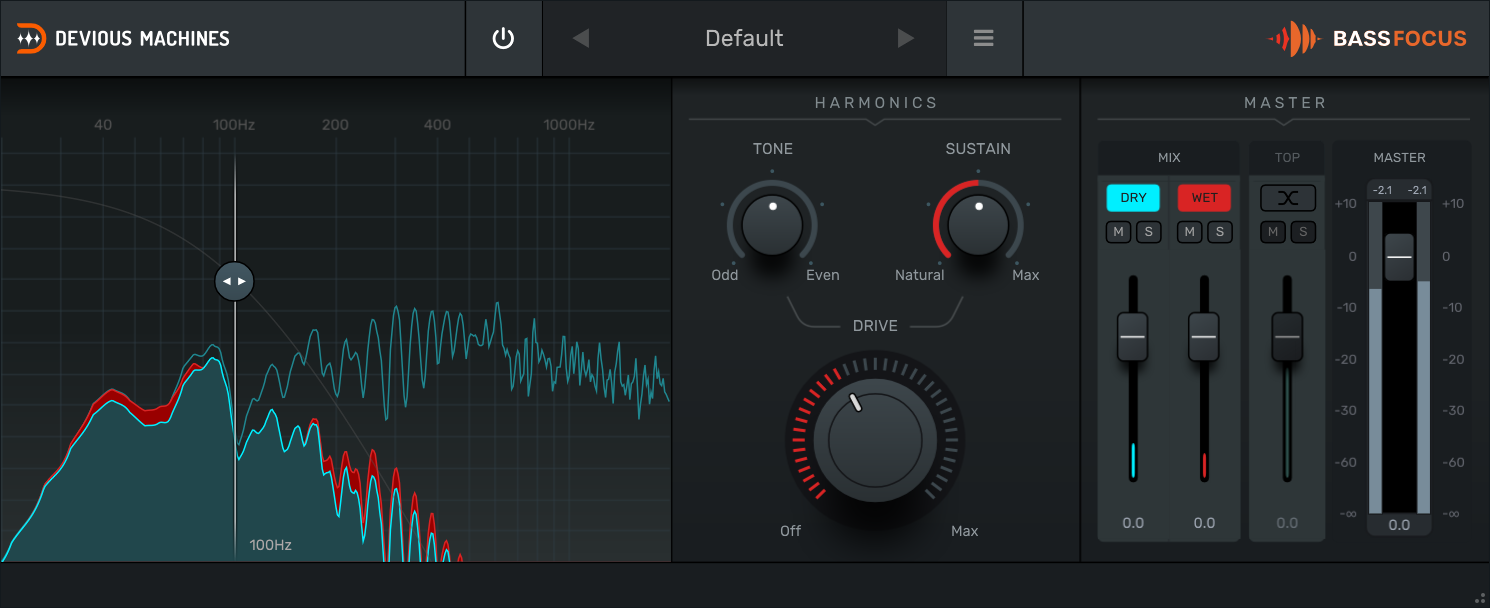Viewport: 1490px width, 608px height.
Task: Click the 200 frequency axis label
Action: click(x=335, y=125)
